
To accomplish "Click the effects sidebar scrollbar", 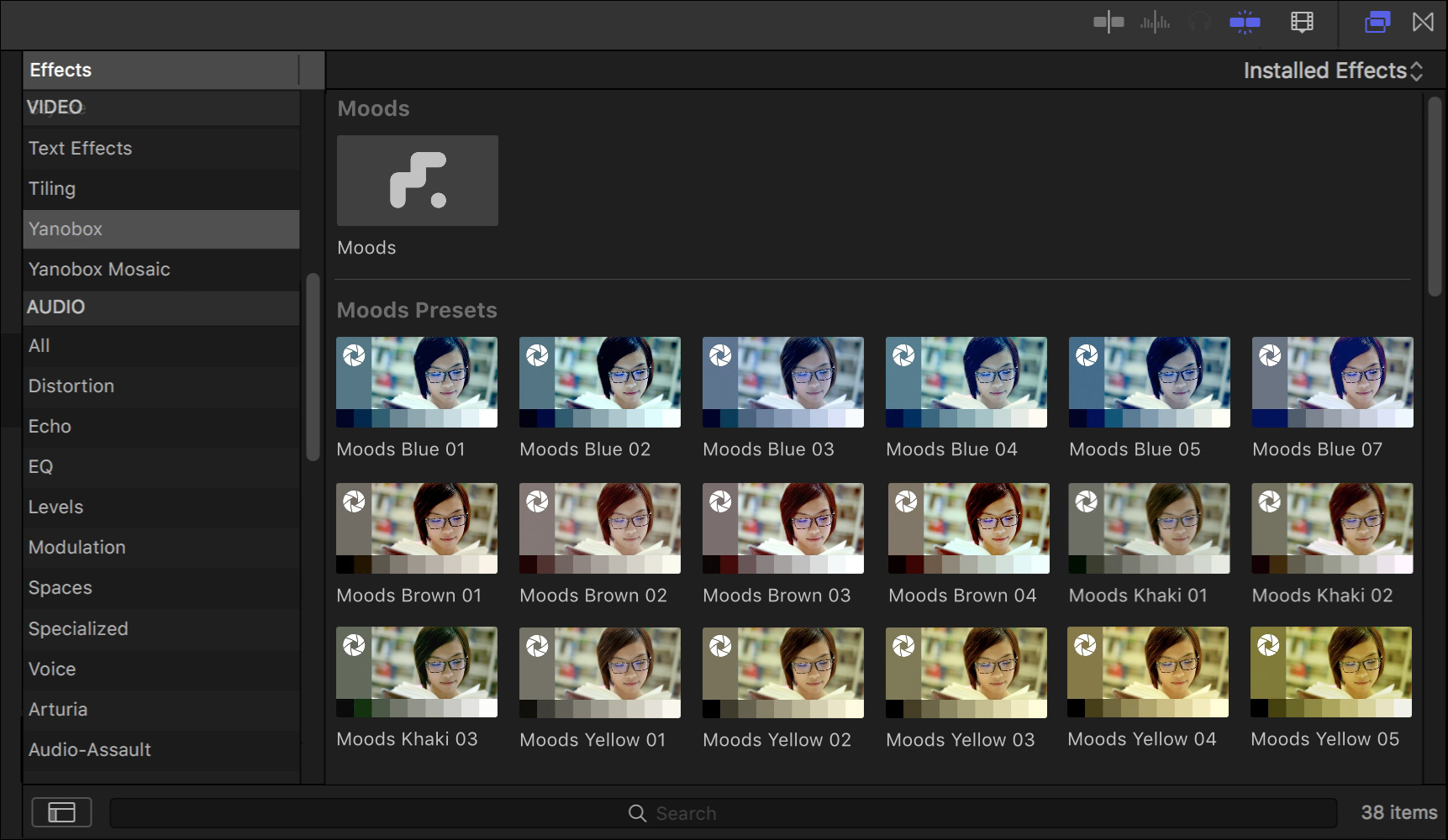I will [x=313, y=367].
